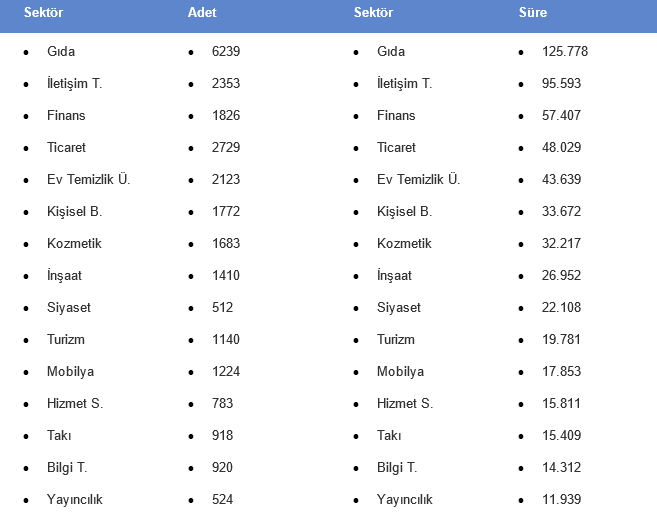
Task: Select the Yayıncılık count 524
Action: (222, 499)
